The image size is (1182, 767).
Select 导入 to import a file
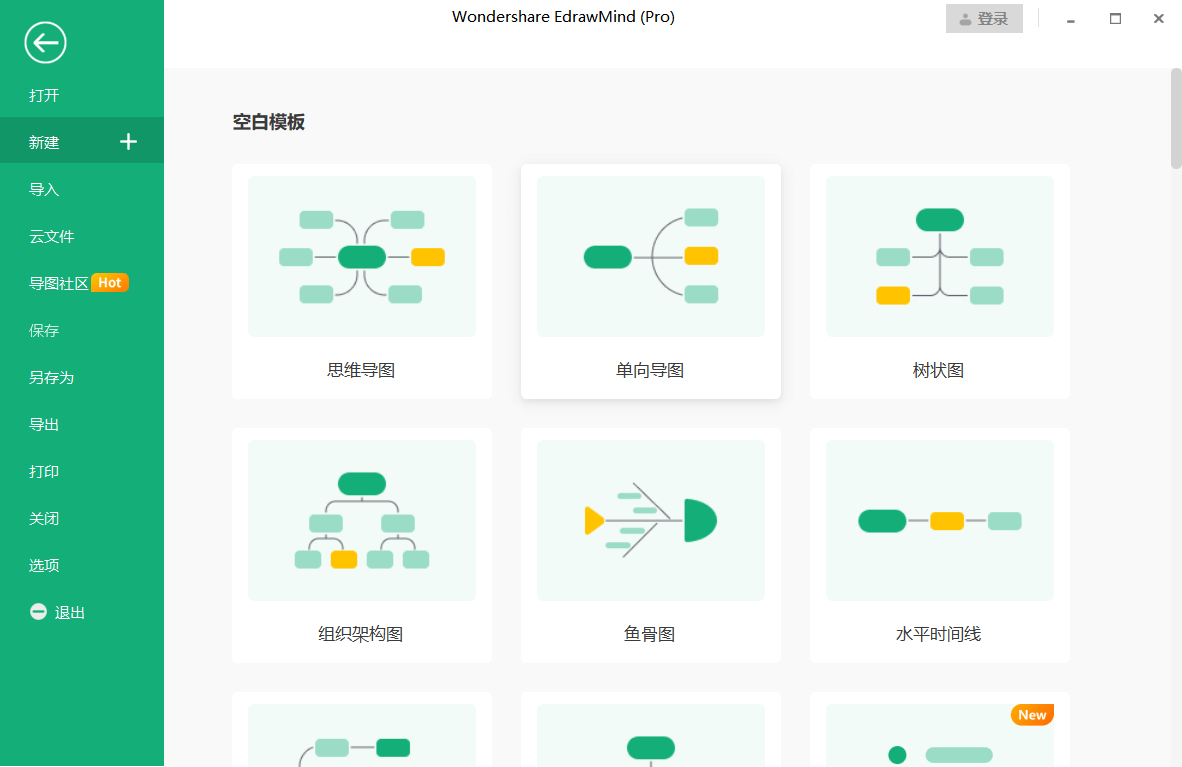pos(44,188)
